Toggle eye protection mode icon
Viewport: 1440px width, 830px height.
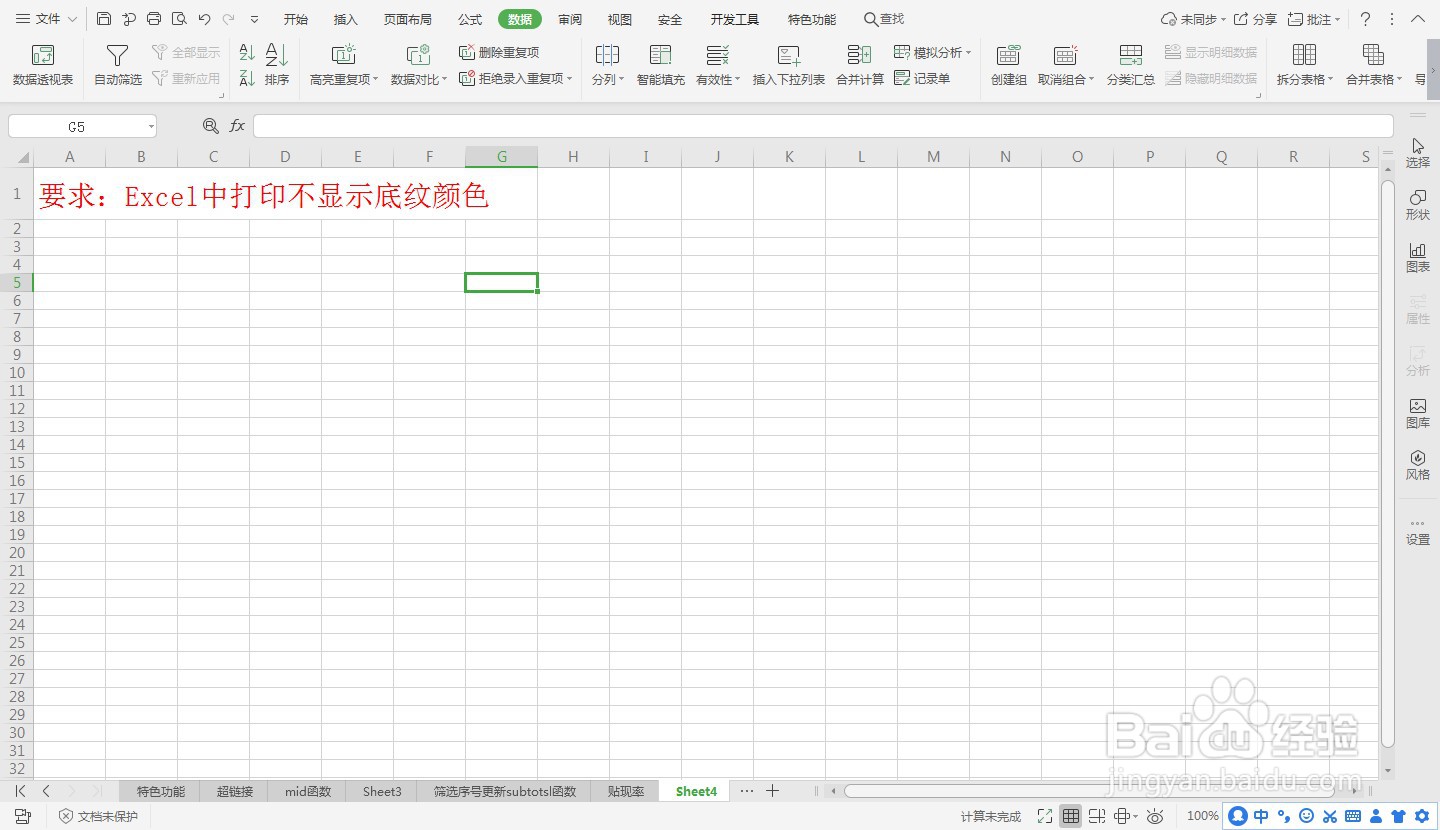(x=1155, y=816)
